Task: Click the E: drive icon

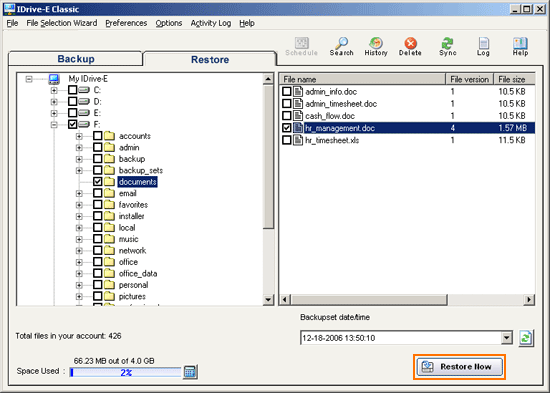Action: pos(84,113)
